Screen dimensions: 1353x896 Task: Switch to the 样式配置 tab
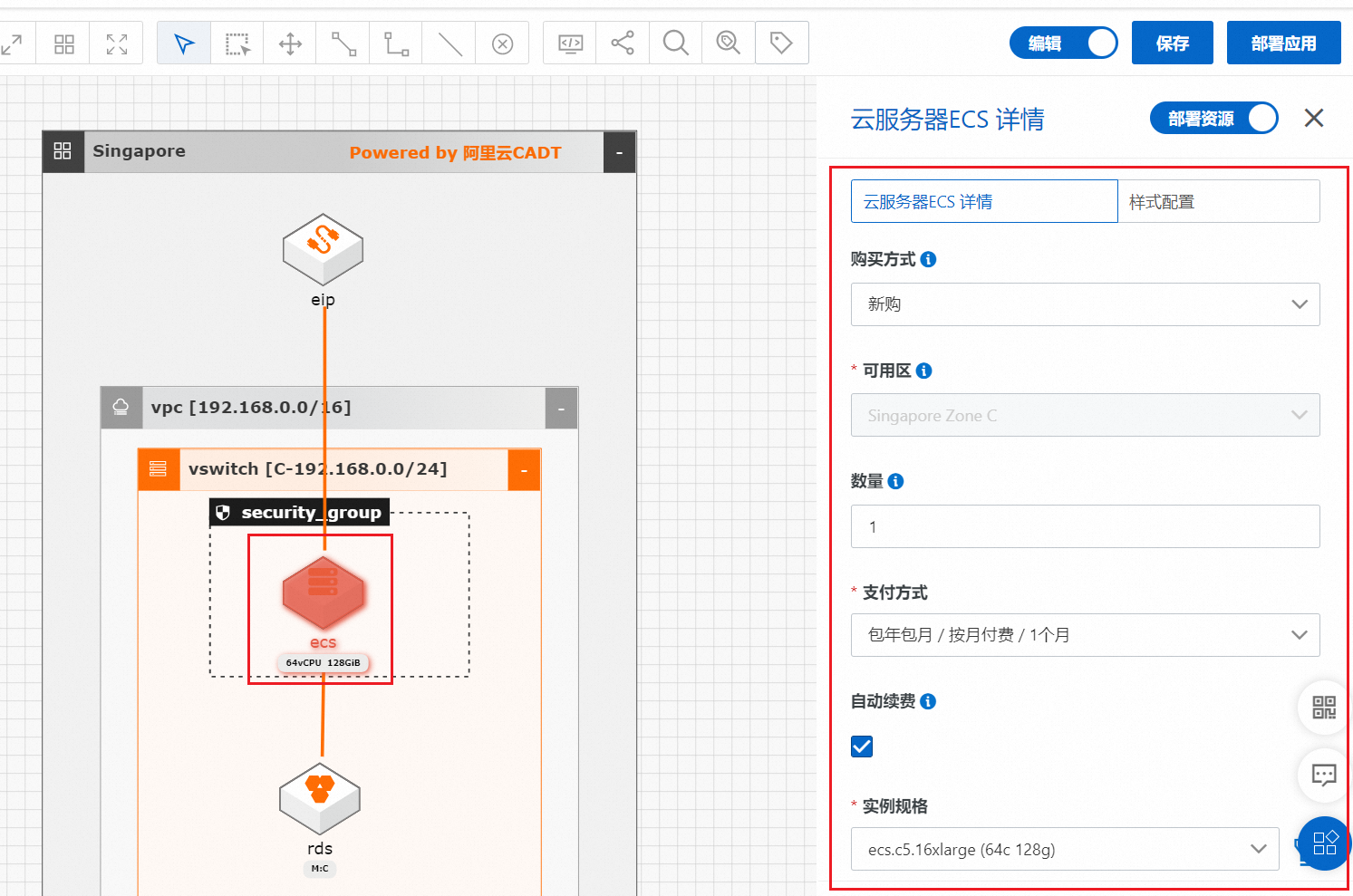click(x=1219, y=201)
